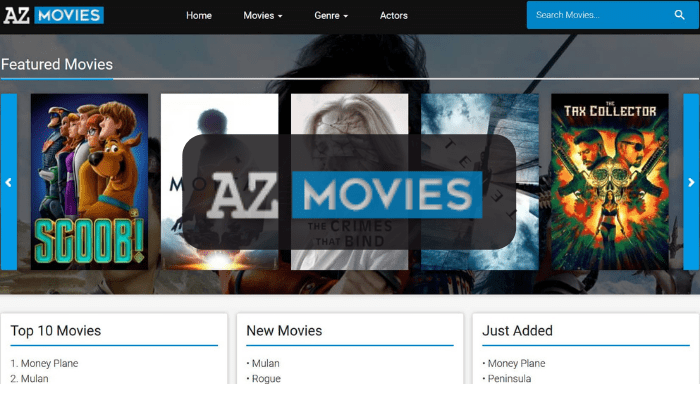700x400 pixels.
Task: Open Mulan in Top 10 Movies list
Action: pyautogui.click(x=34, y=379)
